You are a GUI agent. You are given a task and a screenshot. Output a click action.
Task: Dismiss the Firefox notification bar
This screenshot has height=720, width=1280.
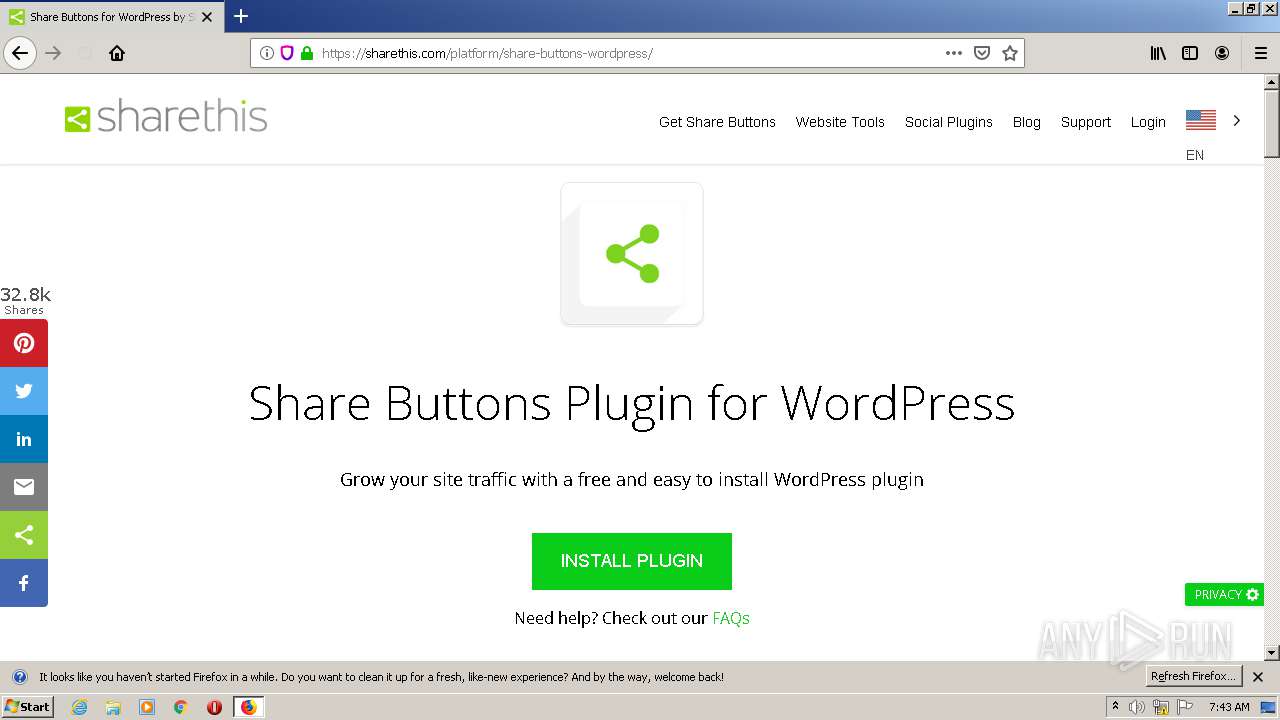pyautogui.click(x=1258, y=677)
